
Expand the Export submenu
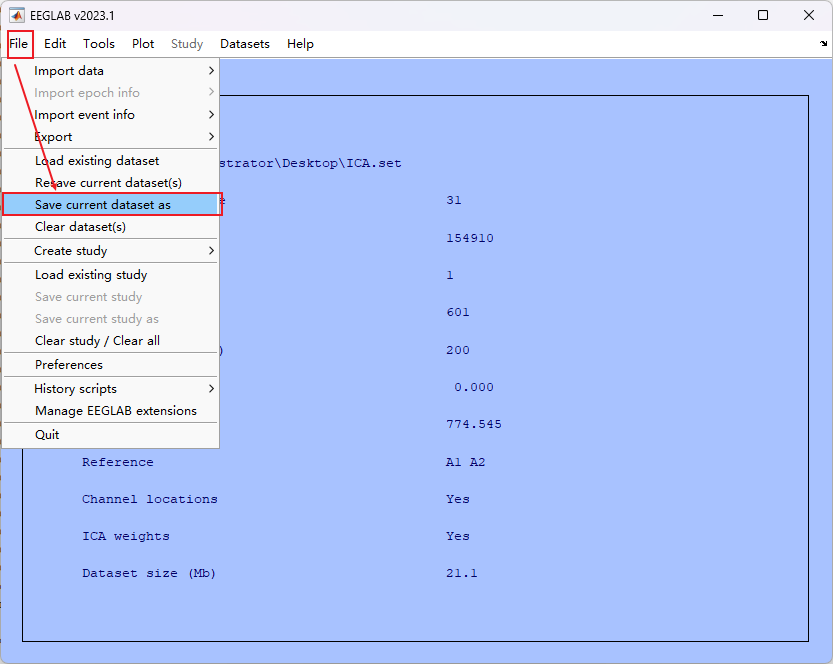click(111, 137)
